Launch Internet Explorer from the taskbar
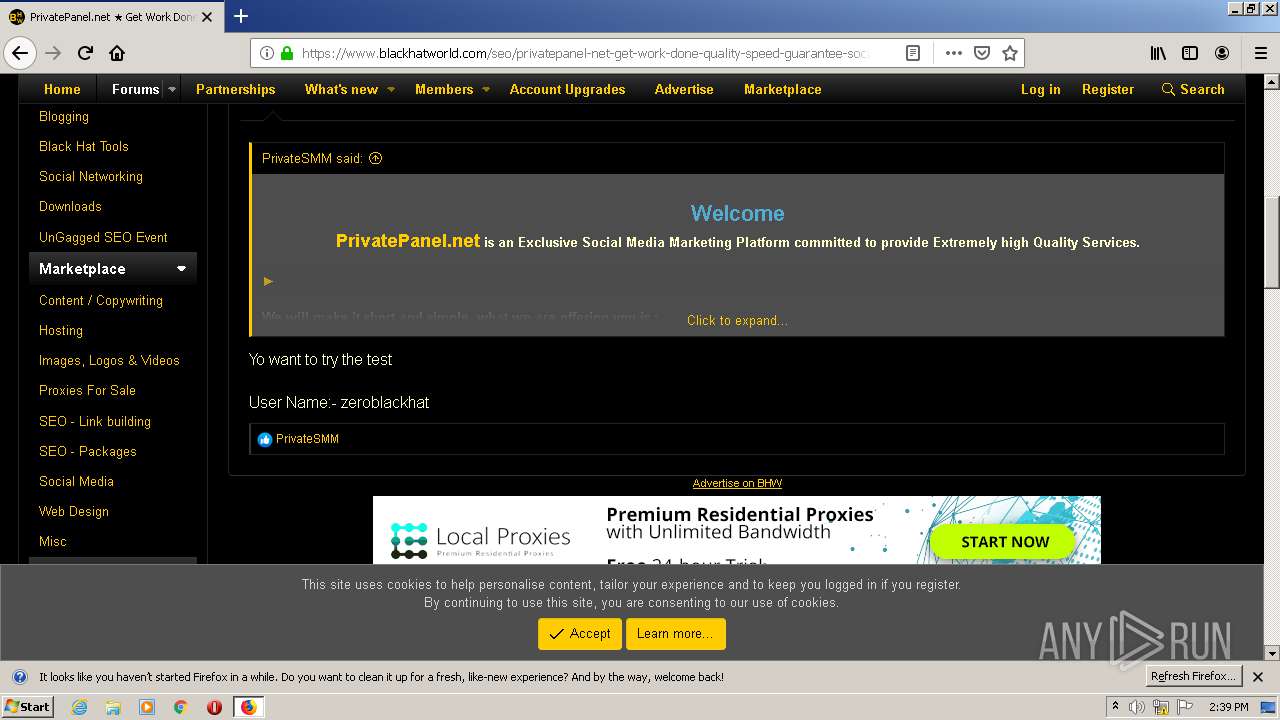This screenshot has height=720, width=1280. tap(79, 707)
